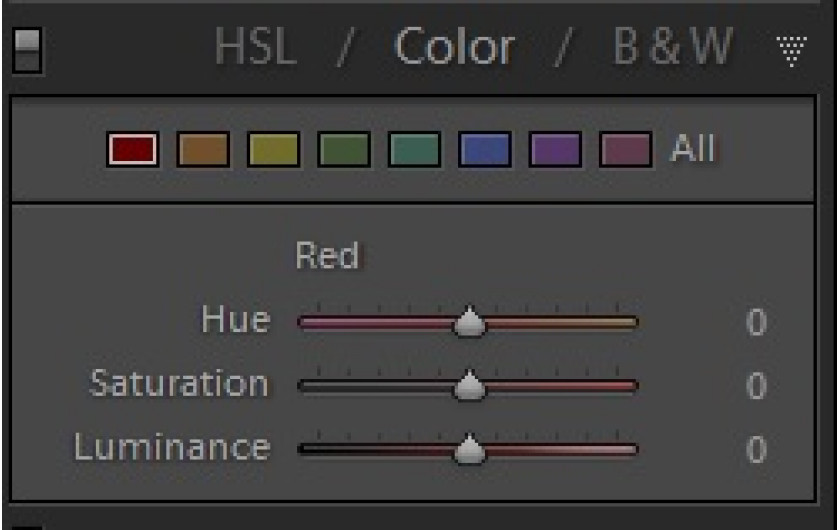840x530 pixels.
Task: Click the Saturation value field showing 0
Action: (756, 385)
